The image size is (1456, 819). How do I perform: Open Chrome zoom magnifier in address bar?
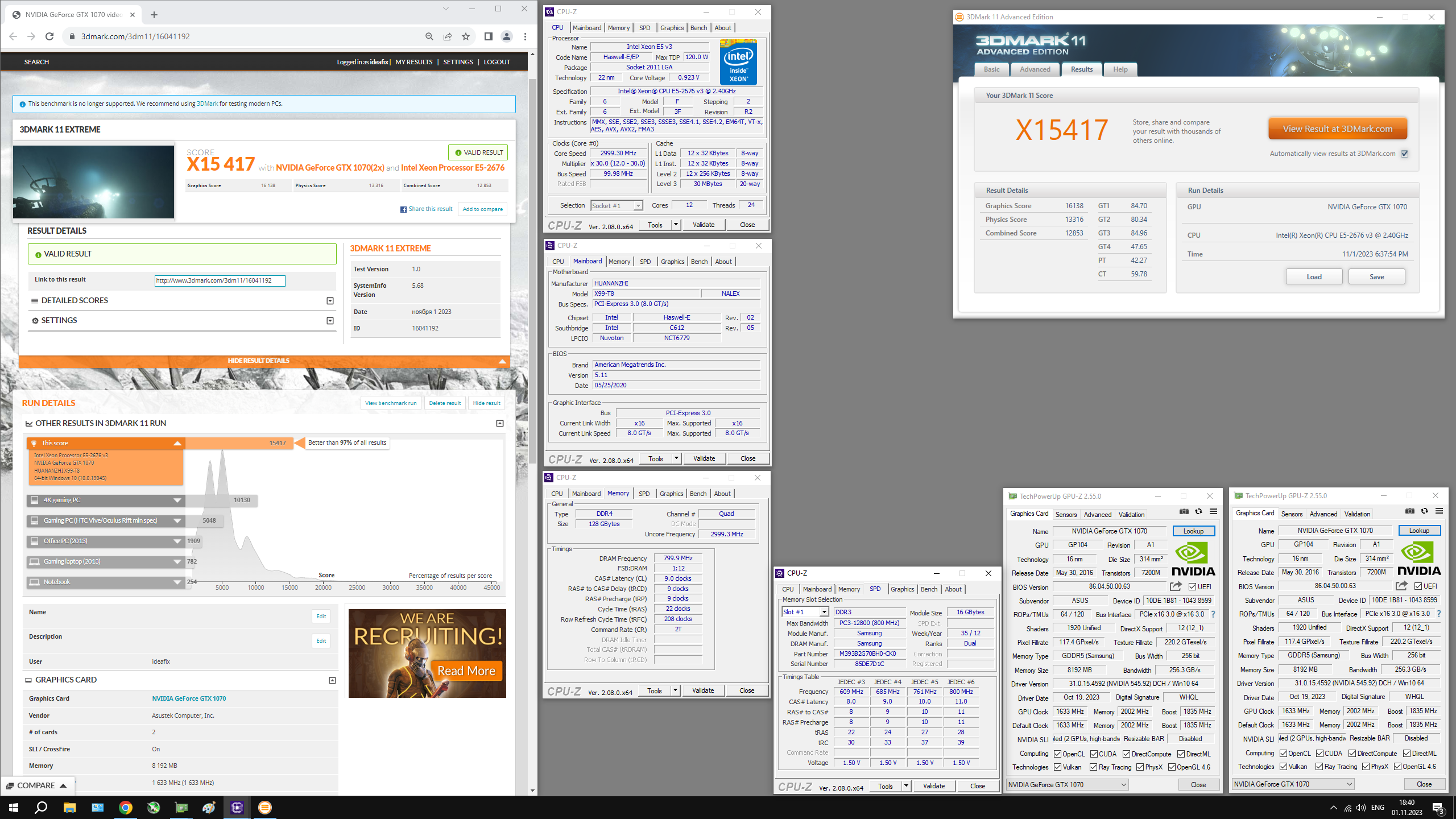[429, 36]
